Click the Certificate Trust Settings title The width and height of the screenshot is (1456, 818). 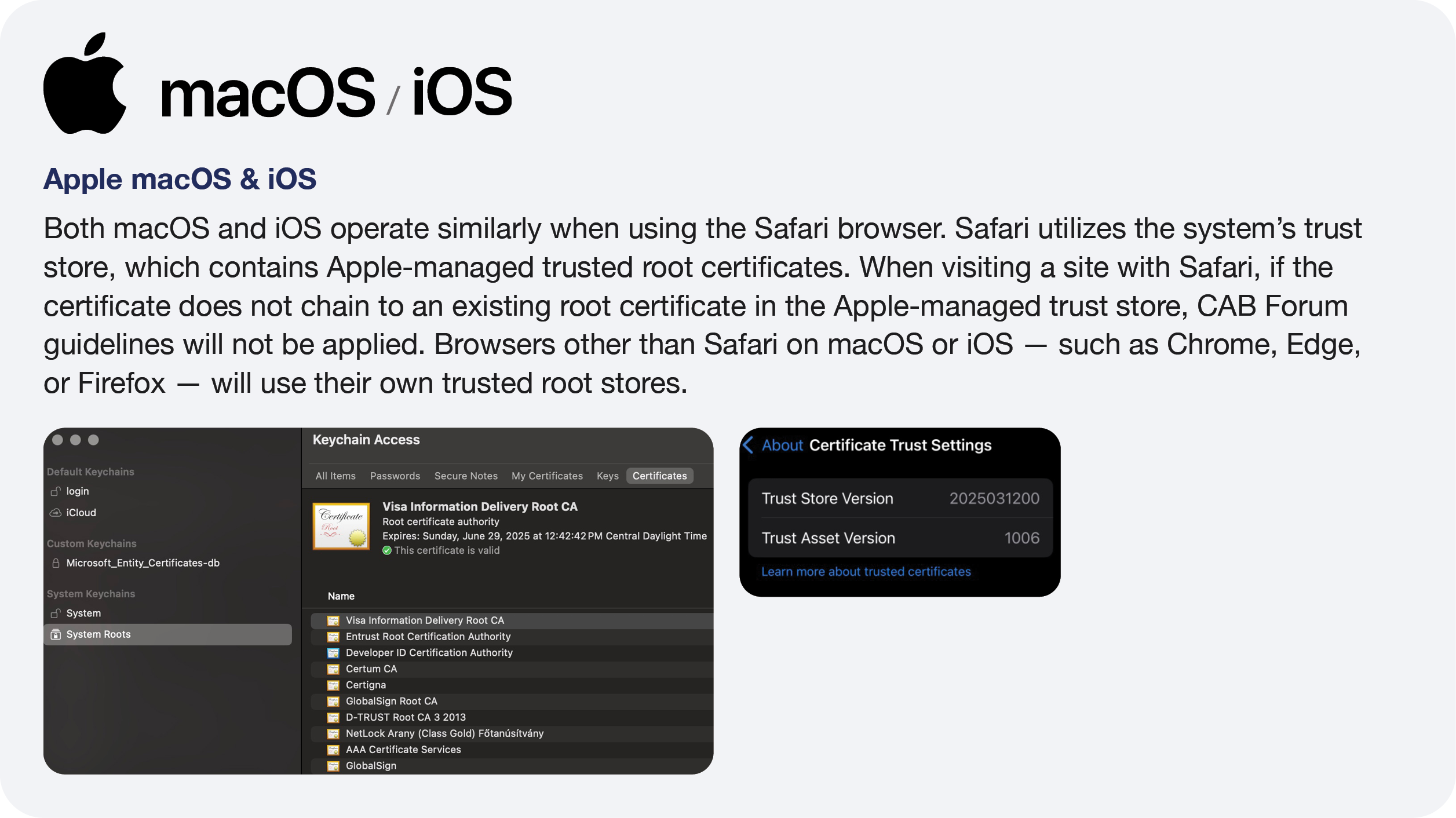(x=900, y=445)
